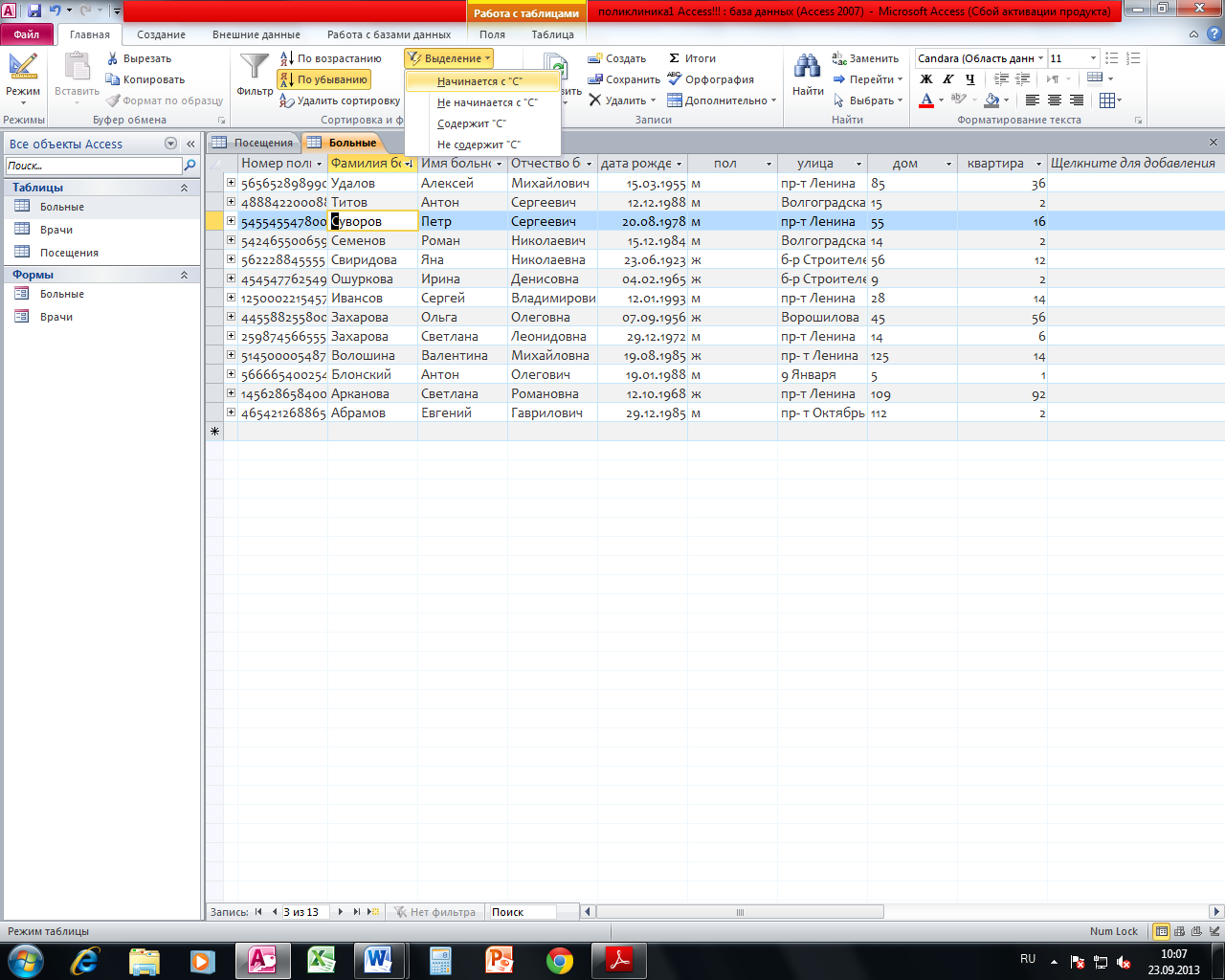The width and height of the screenshot is (1225, 980).
Task: Click the Итоги sigma icon
Action: (x=674, y=58)
